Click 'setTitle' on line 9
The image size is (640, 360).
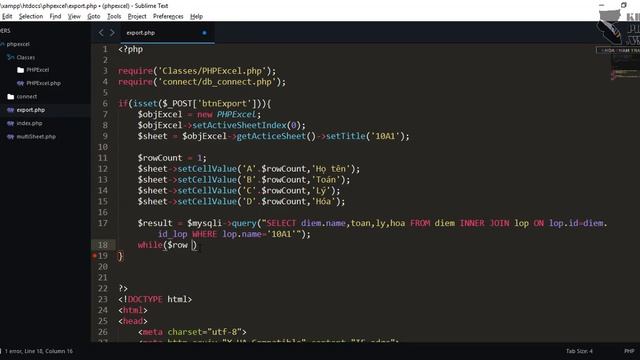coord(345,136)
